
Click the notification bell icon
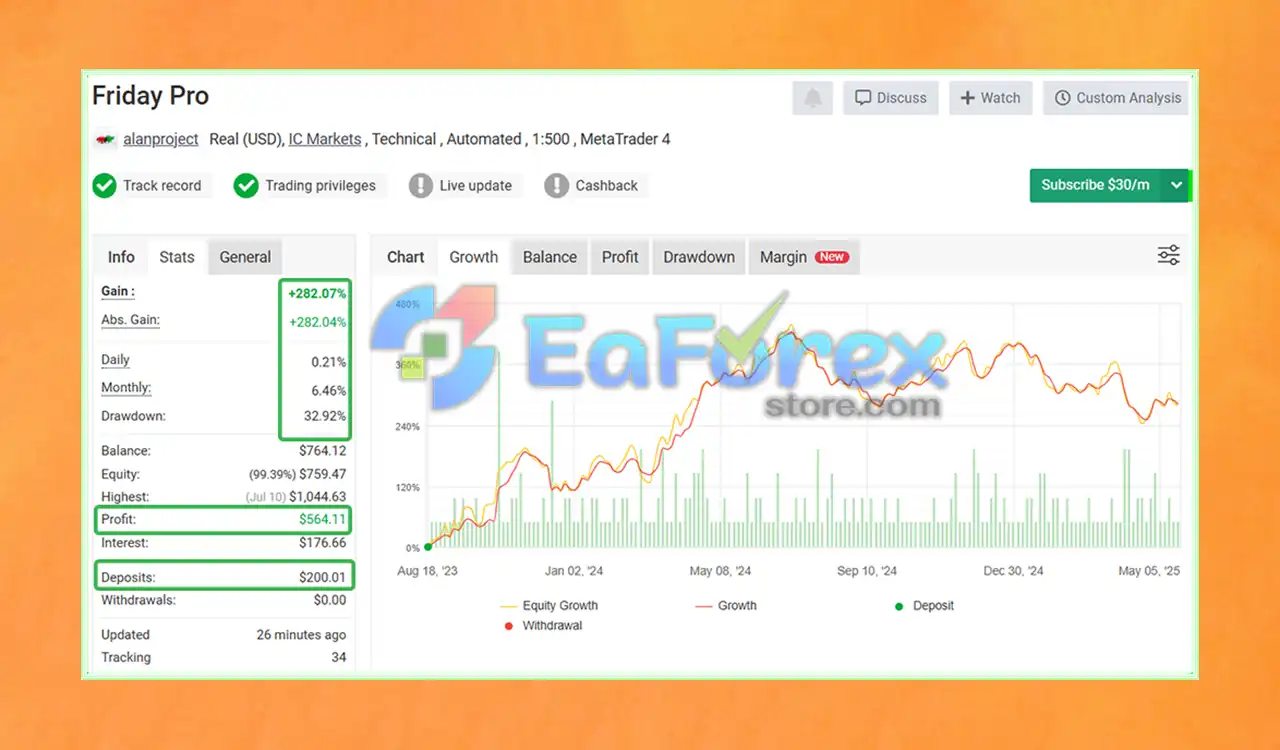click(x=813, y=98)
